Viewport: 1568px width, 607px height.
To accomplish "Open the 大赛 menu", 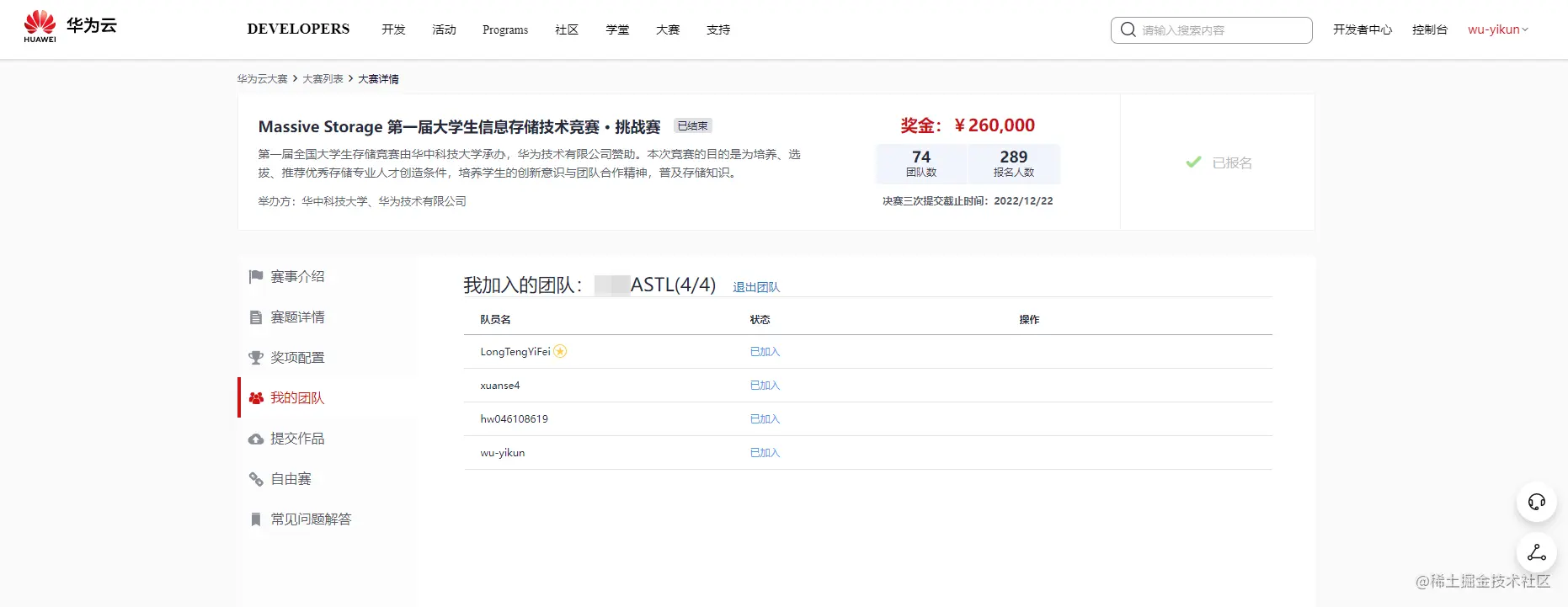I will (668, 29).
